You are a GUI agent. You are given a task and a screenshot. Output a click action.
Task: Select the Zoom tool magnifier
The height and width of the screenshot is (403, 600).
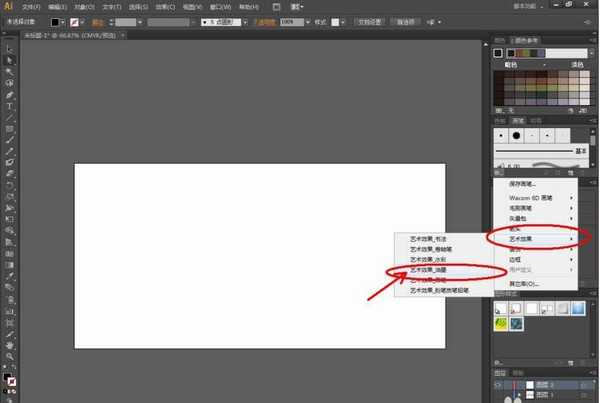(x=10, y=357)
